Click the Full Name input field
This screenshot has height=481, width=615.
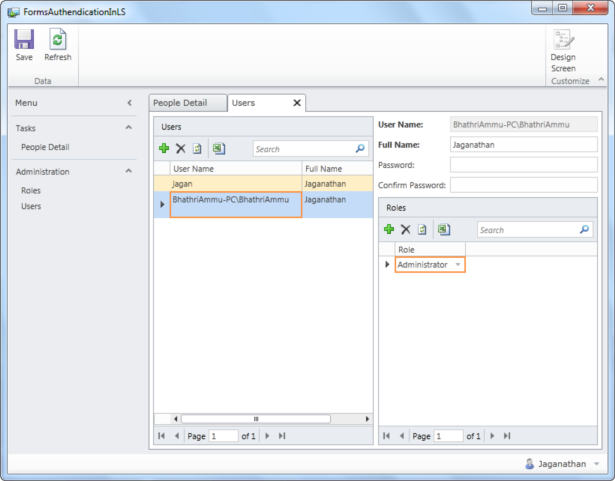point(524,145)
